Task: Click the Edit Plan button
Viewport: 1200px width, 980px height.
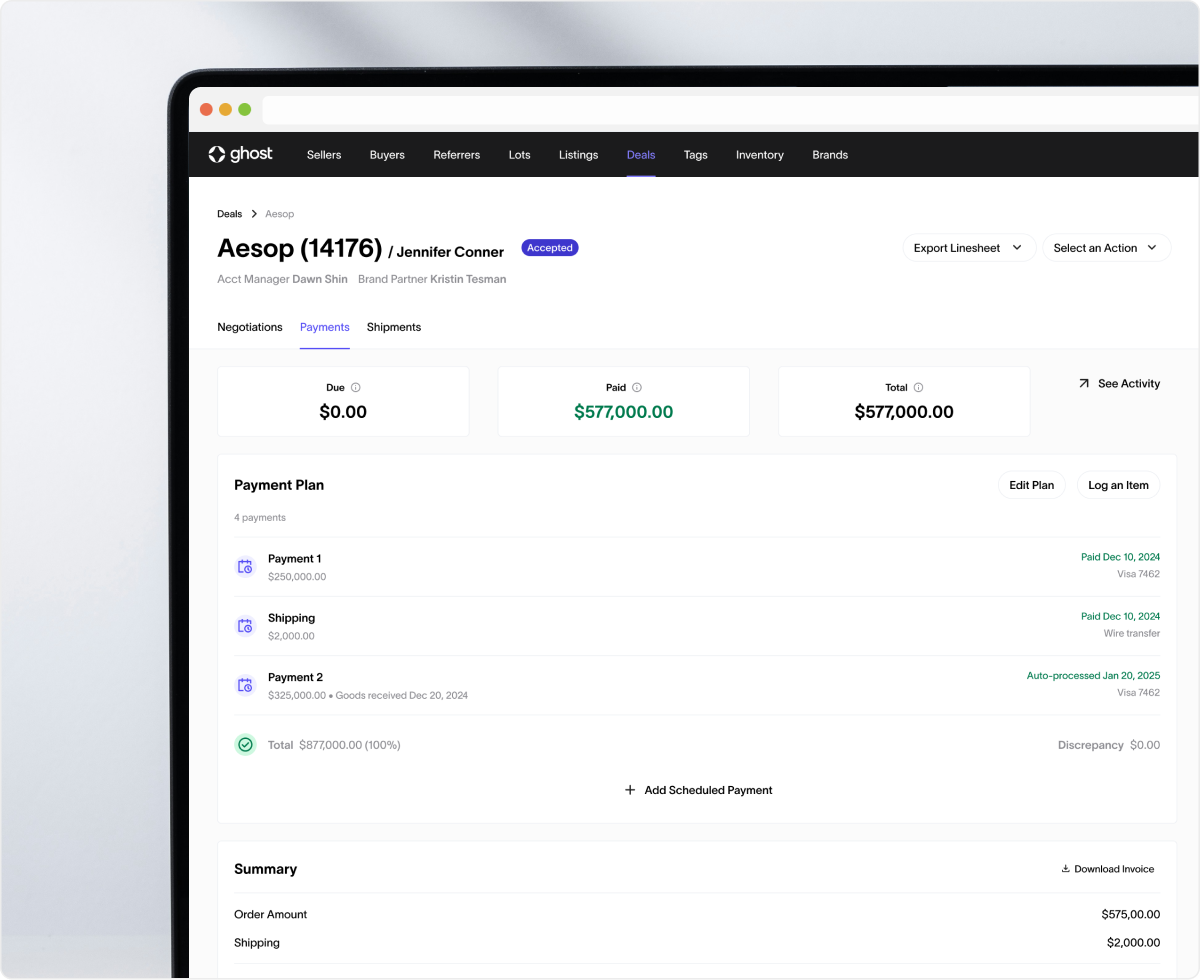Action: coord(1031,485)
